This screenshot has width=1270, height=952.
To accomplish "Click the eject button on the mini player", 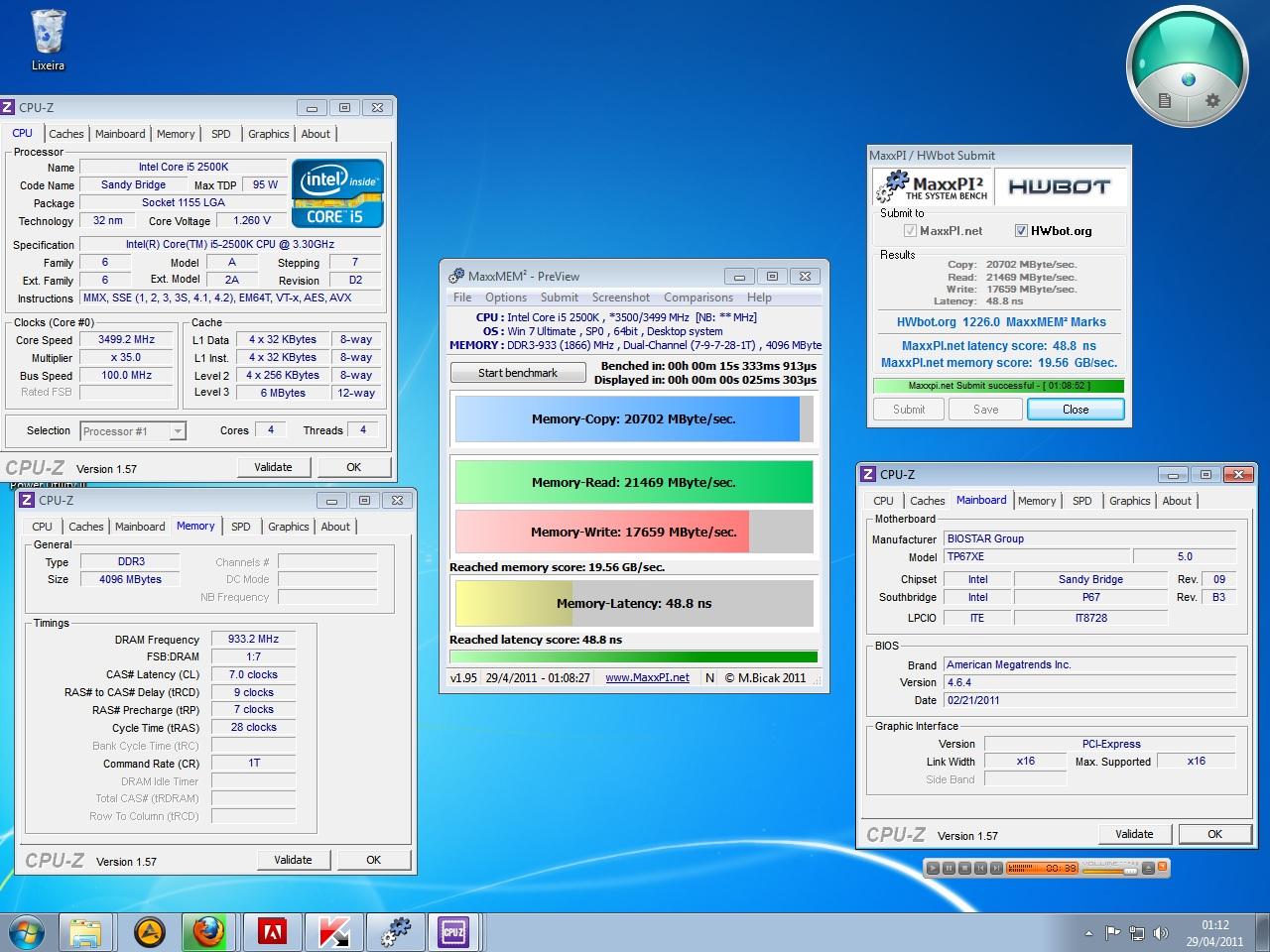I will point(1148,868).
